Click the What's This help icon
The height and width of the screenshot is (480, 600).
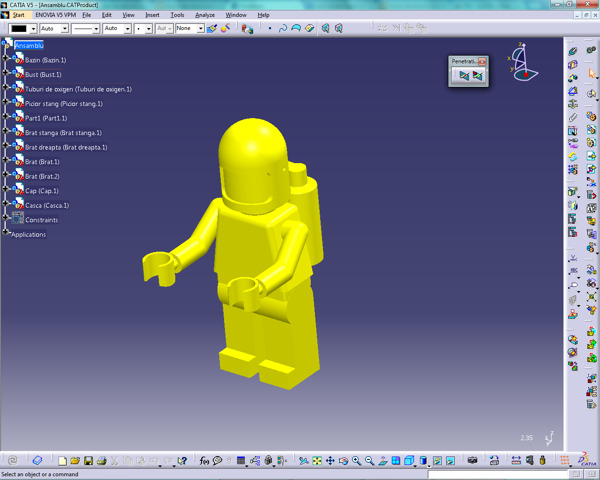point(182,460)
